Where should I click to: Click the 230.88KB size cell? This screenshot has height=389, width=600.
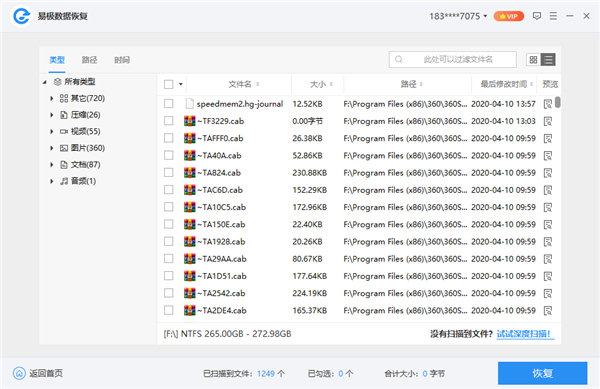click(x=310, y=173)
